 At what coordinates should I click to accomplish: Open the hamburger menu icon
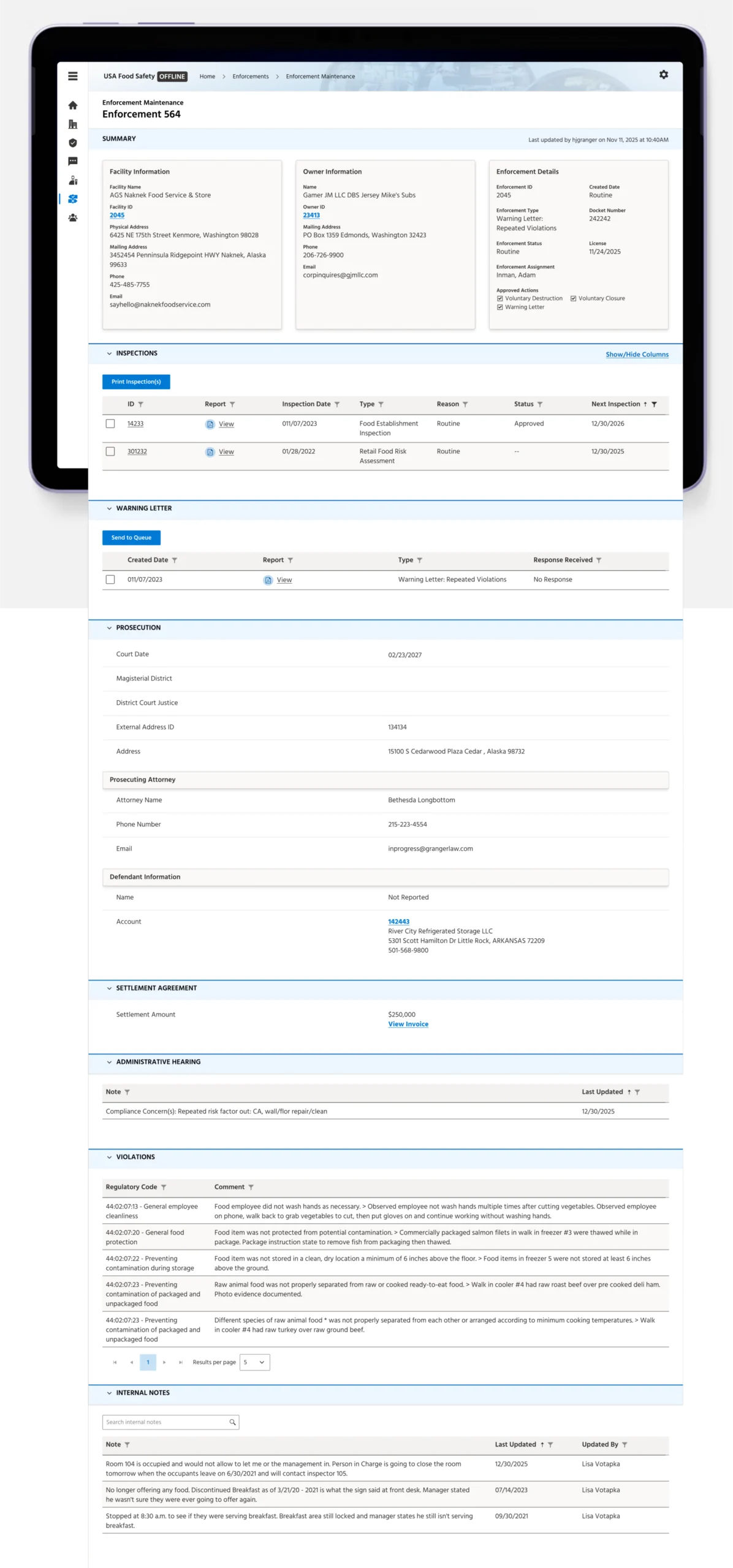[72, 76]
